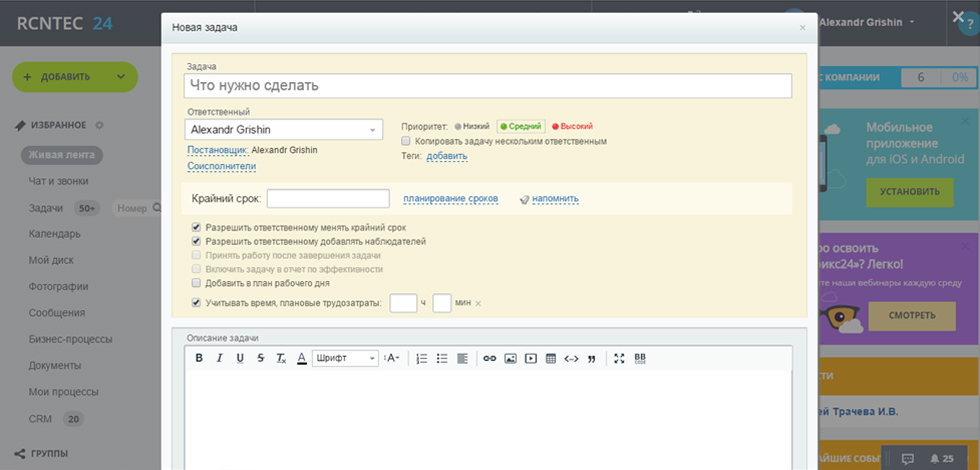Open the text color picker in the editor
This screenshot has width=980, height=470.
pyautogui.click(x=301, y=358)
